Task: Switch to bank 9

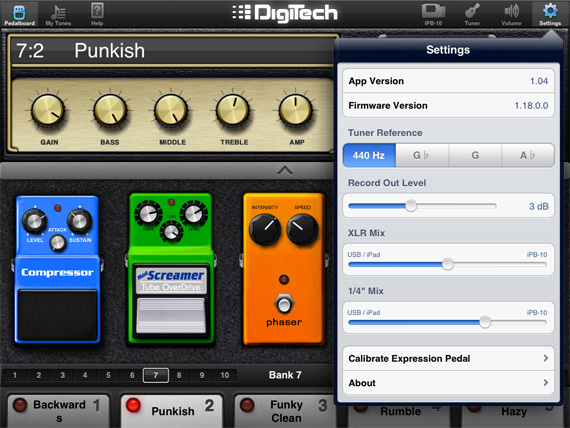Action: [202, 375]
